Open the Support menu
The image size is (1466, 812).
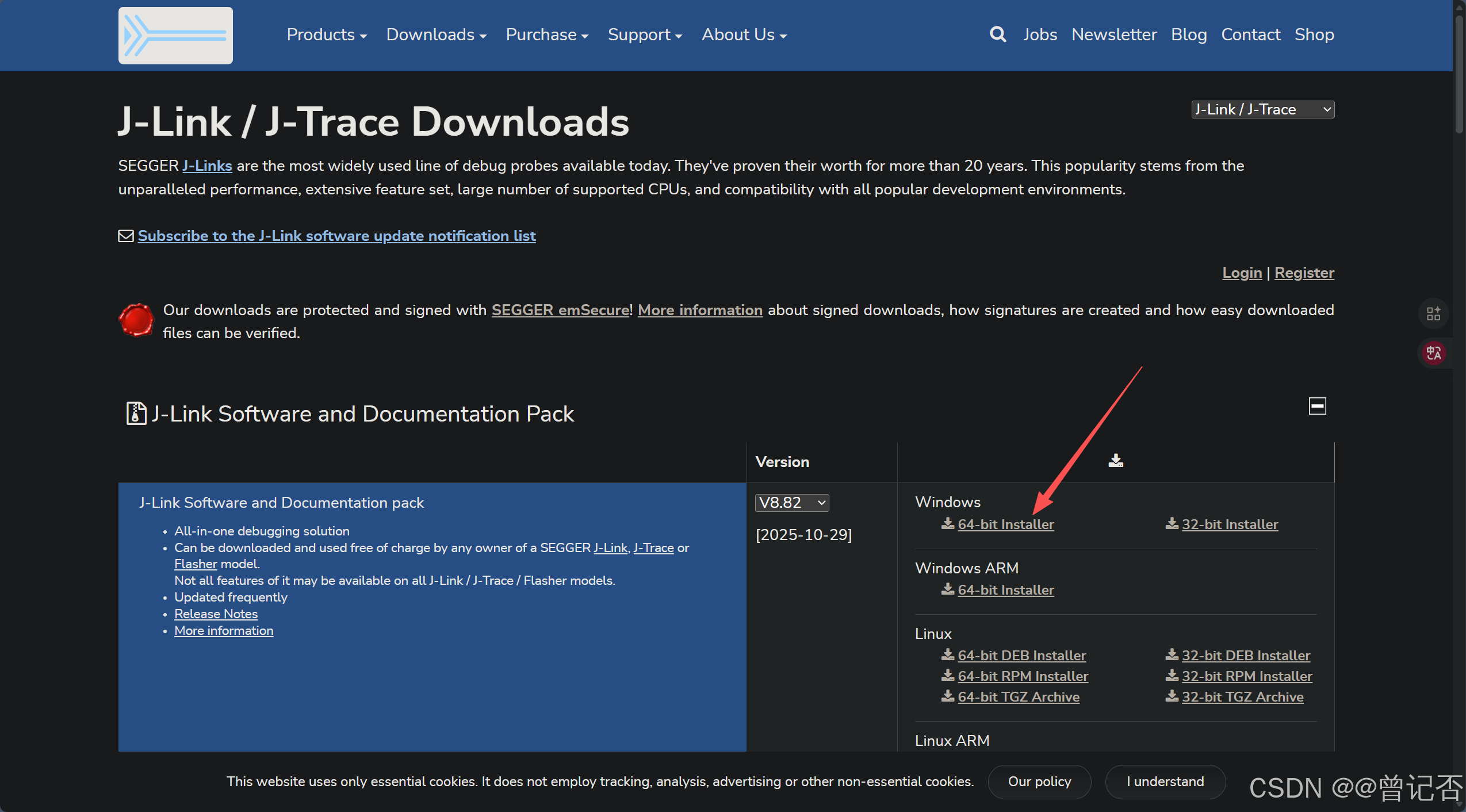(645, 35)
